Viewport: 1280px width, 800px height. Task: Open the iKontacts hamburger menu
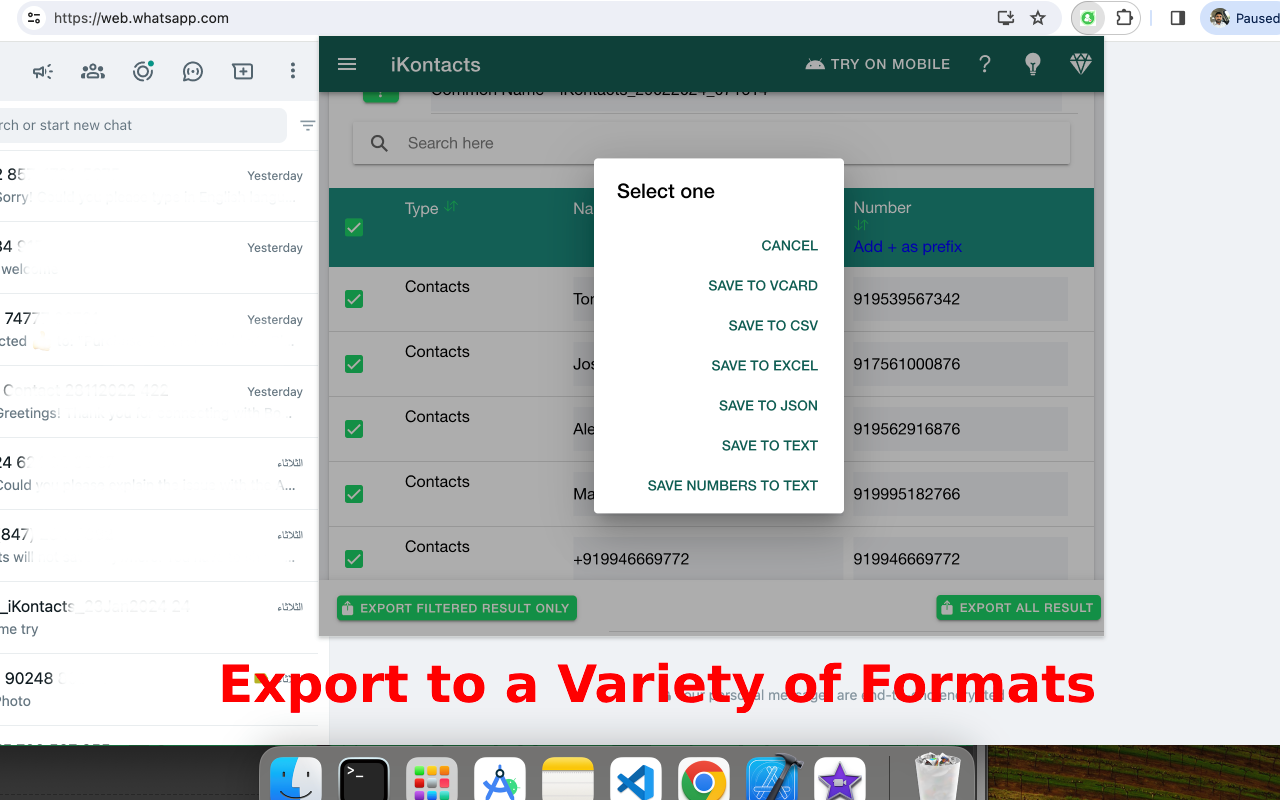click(346, 64)
